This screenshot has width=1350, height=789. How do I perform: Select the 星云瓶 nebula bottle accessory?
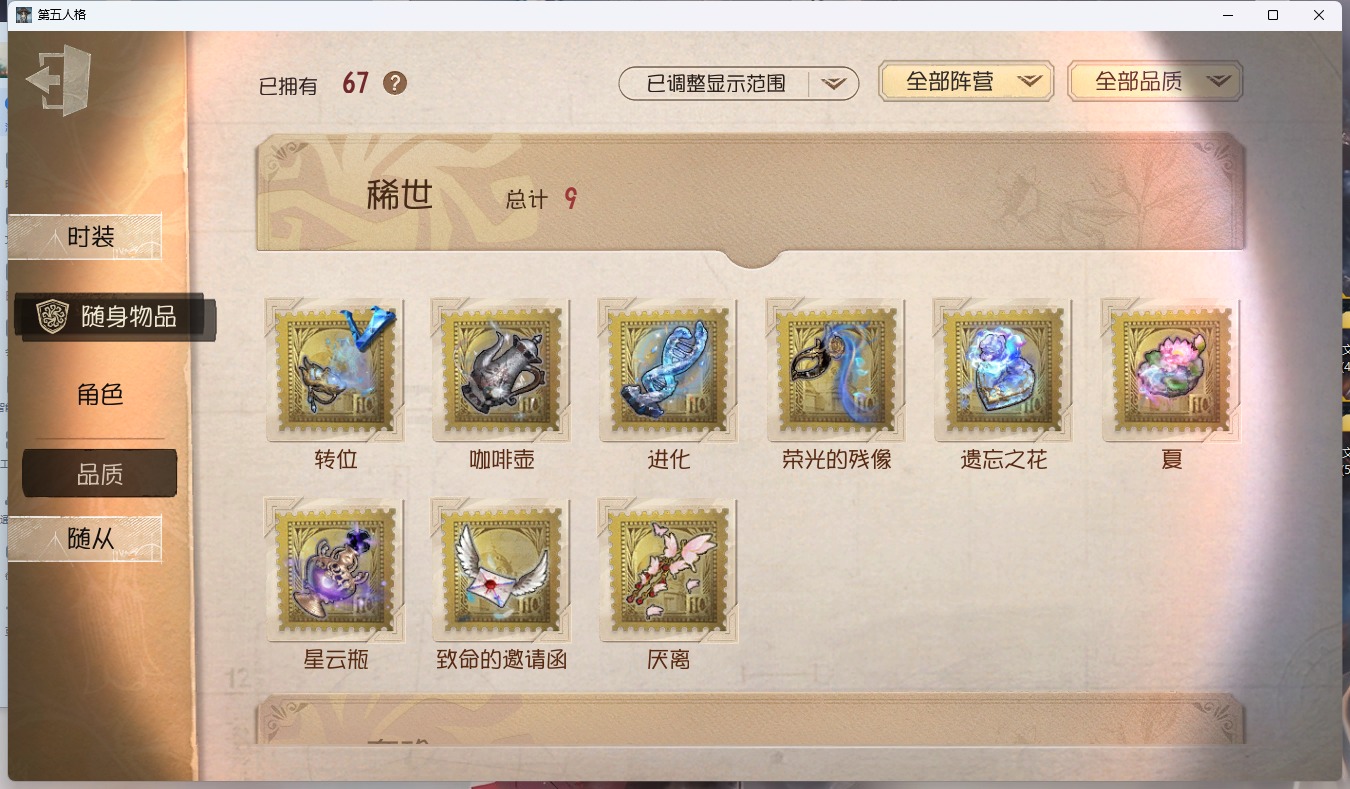335,570
